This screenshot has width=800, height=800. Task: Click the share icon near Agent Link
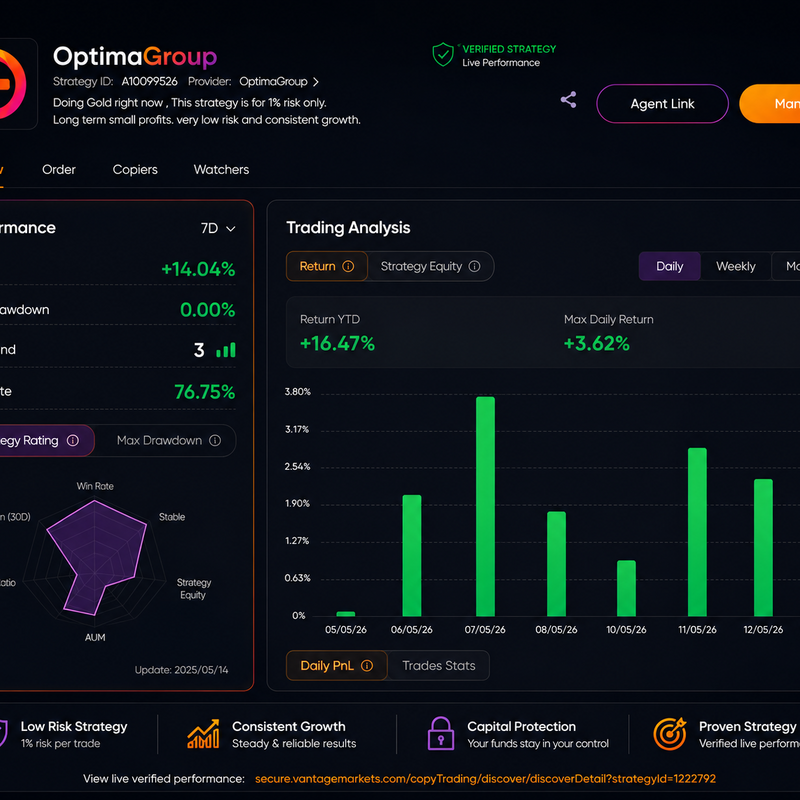point(568,99)
